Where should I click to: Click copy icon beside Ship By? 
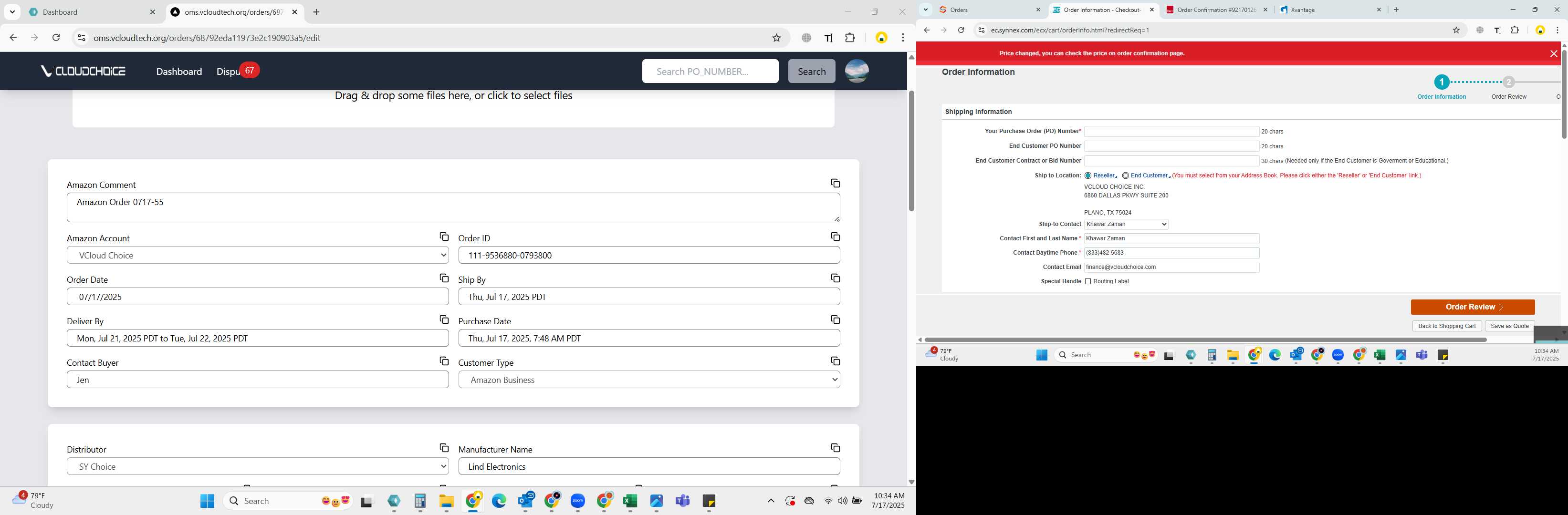(835, 278)
